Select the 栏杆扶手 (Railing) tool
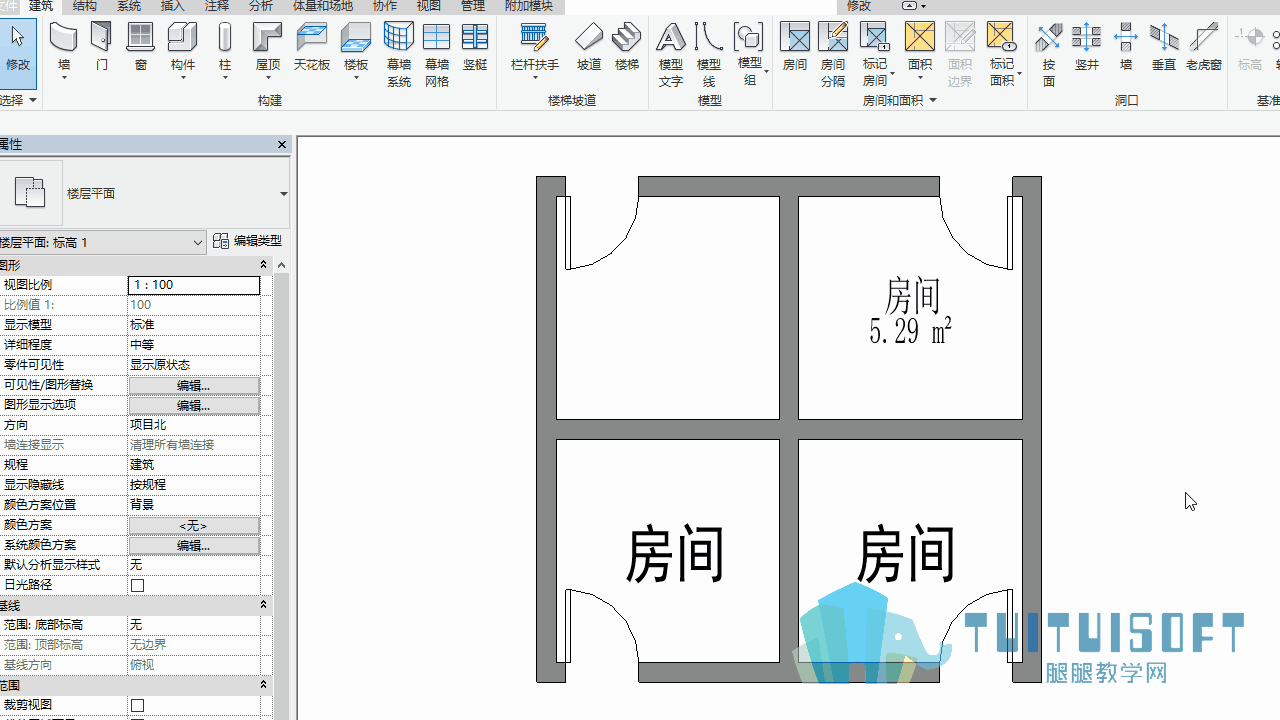 coord(535,49)
